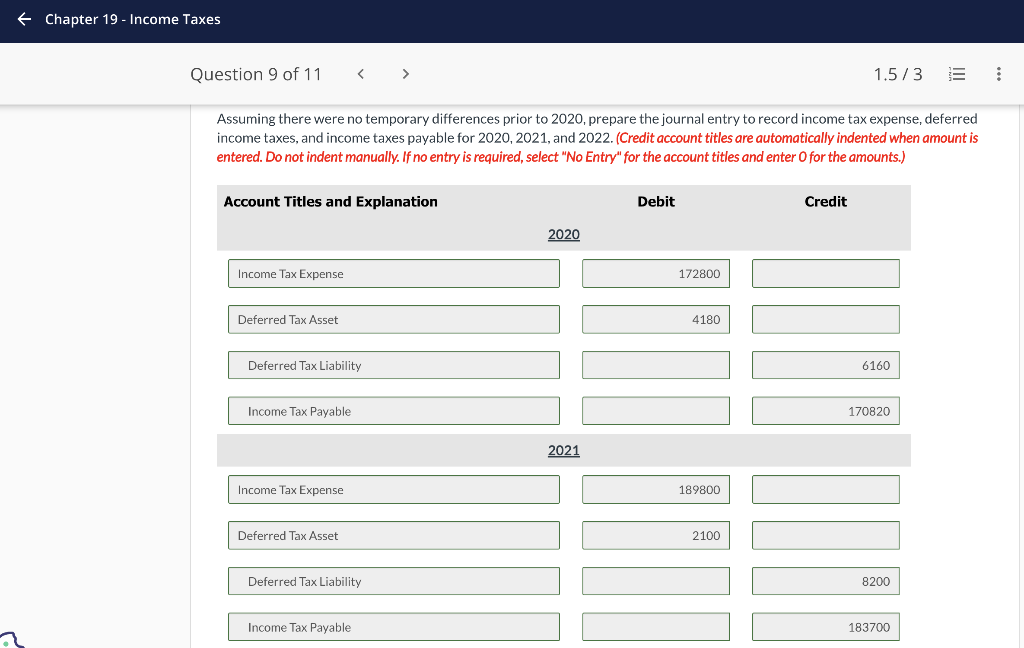The height and width of the screenshot is (648, 1024).
Task: Open the Income Tax Expense account selector under 2020
Action: (x=393, y=273)
